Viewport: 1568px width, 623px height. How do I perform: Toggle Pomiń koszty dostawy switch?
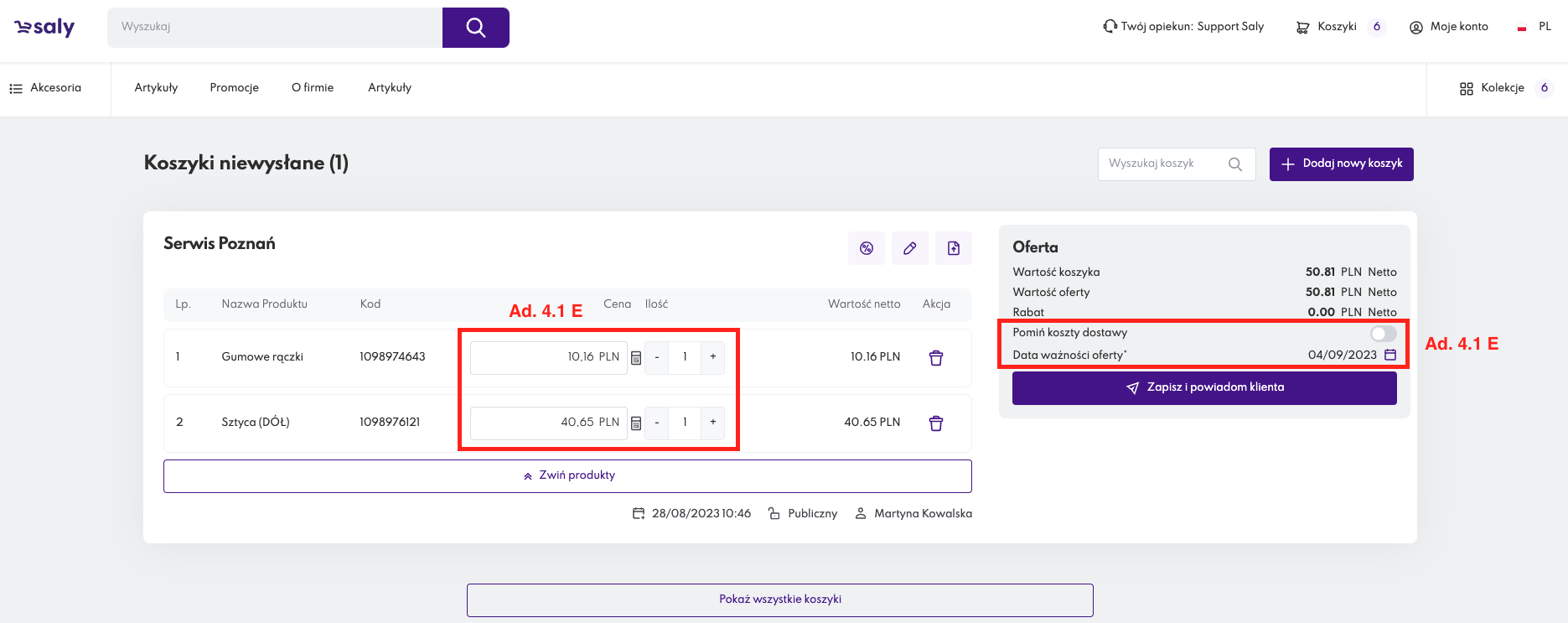tap(1383, 334)
